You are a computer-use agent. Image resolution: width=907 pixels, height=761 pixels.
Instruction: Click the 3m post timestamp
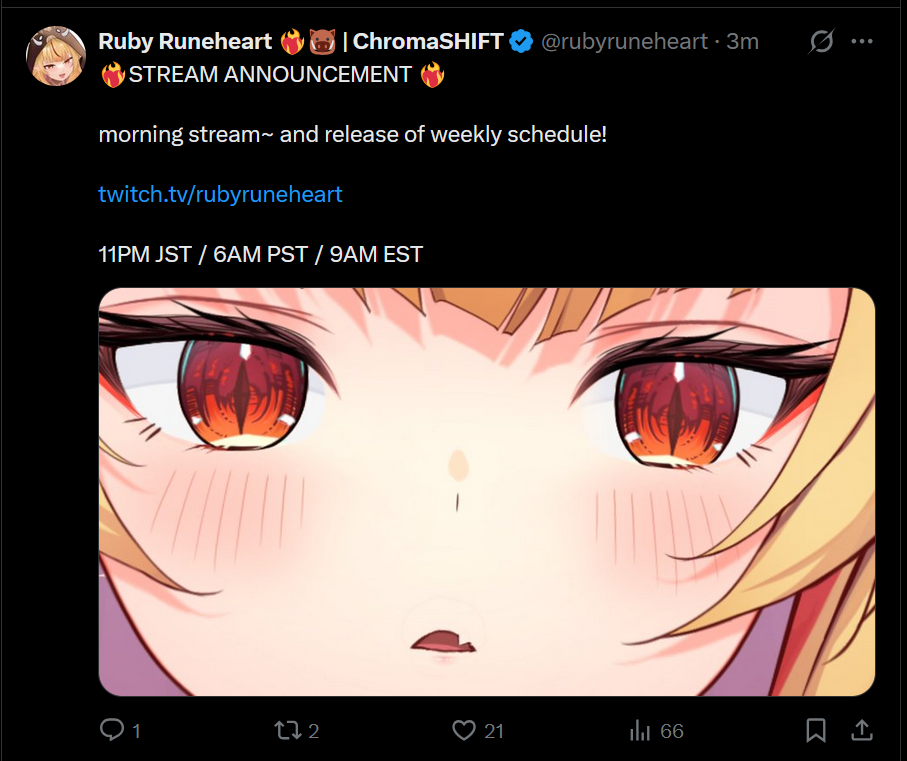(x=742, y=41)
